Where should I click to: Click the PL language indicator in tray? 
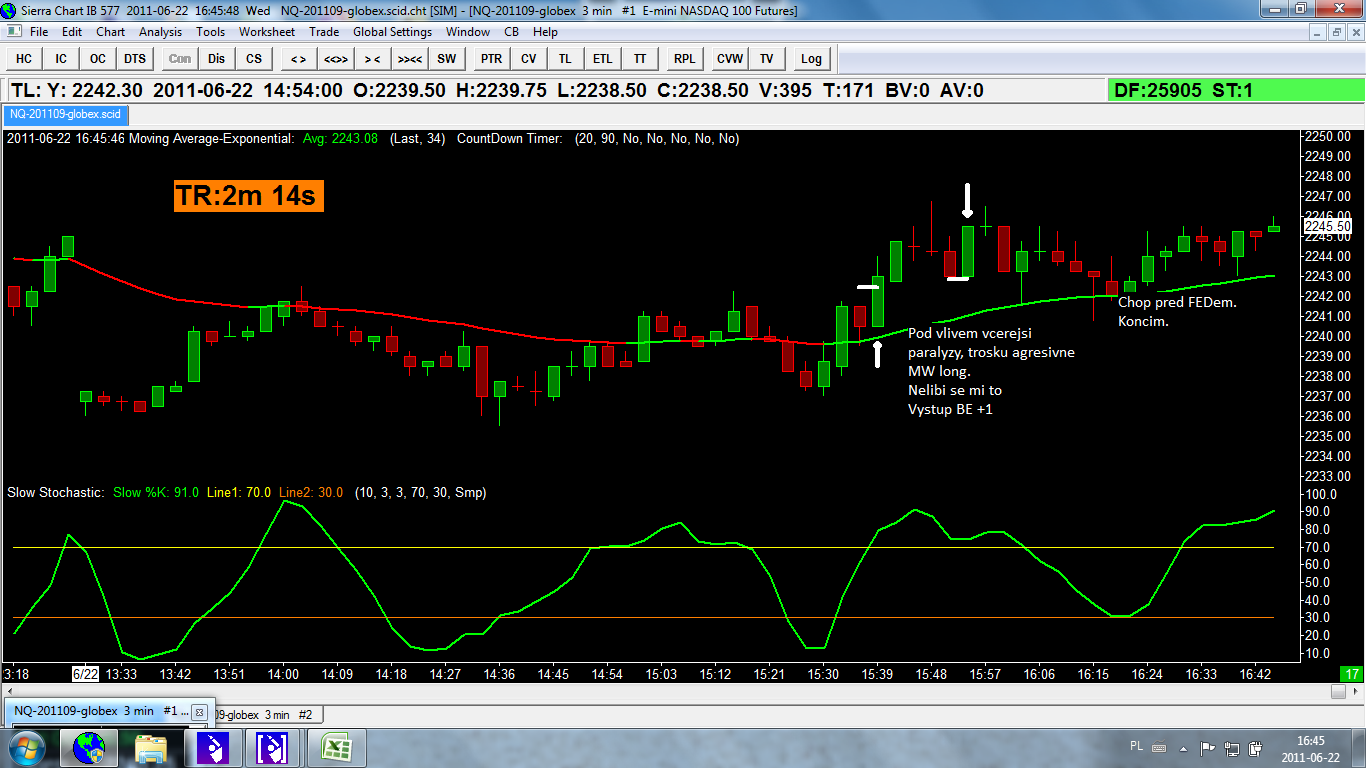(1137, 746)
